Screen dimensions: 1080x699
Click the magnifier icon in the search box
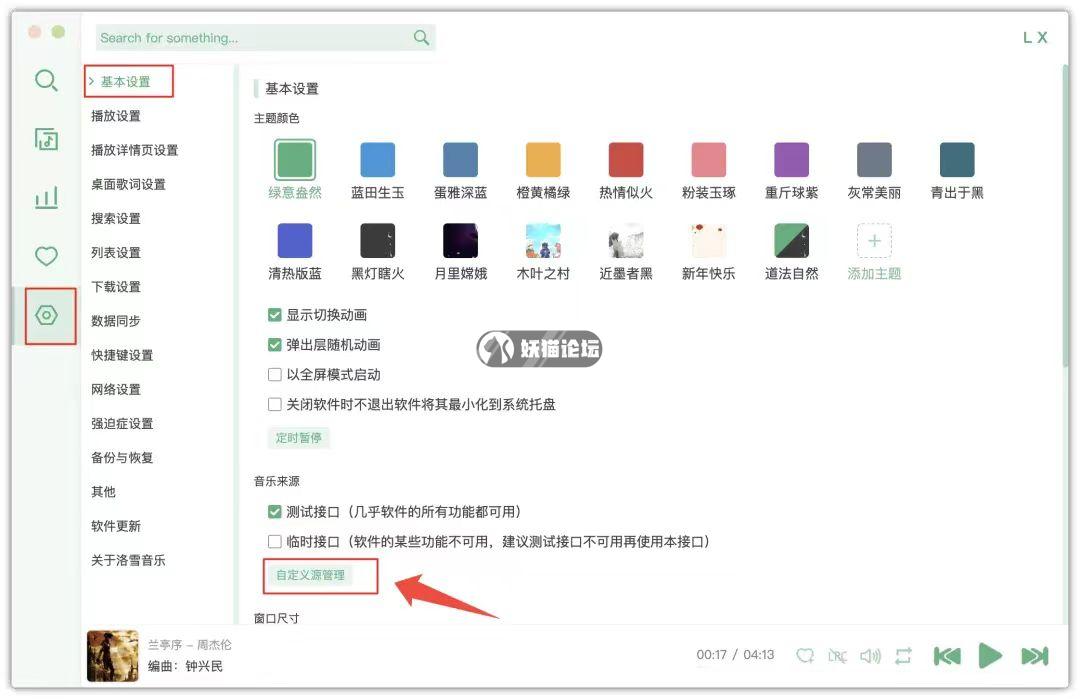(421, 37)
